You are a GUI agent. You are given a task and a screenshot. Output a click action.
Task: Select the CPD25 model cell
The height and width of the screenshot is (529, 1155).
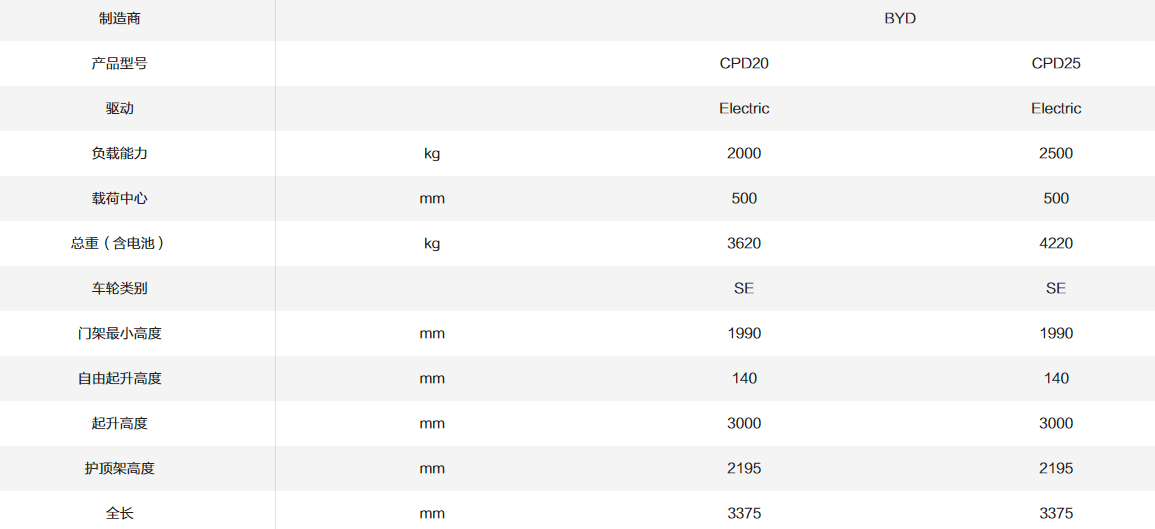tap(1056, 63)
